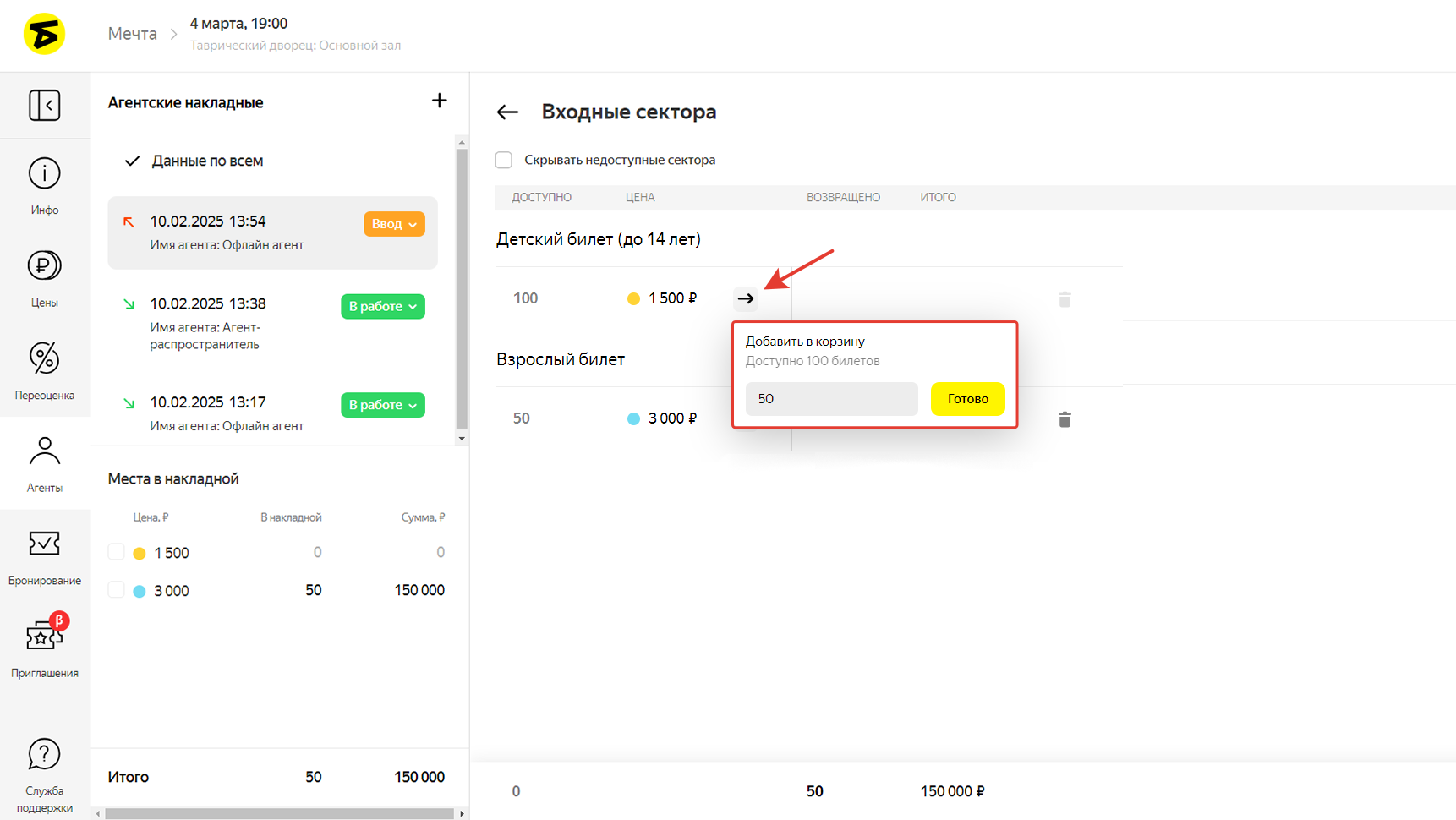Open the Цены section
Viewport: 1456px width, 820px height.
[x=44, y=278]
